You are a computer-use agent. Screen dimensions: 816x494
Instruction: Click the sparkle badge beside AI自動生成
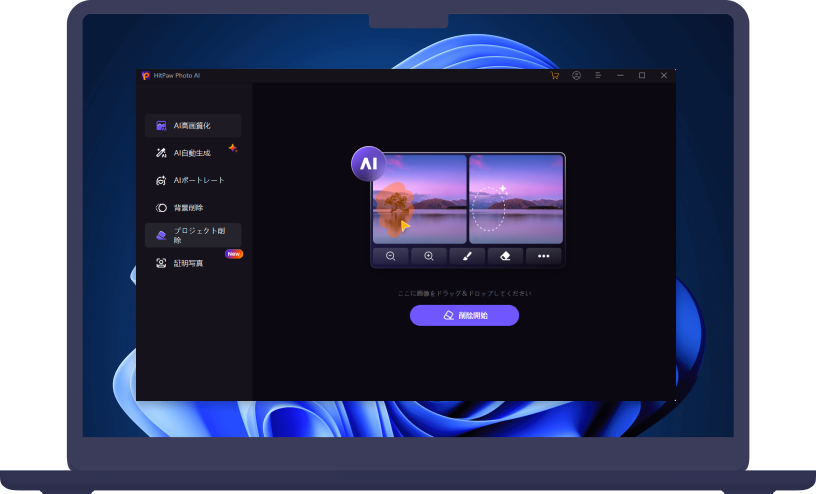(233, 148)
